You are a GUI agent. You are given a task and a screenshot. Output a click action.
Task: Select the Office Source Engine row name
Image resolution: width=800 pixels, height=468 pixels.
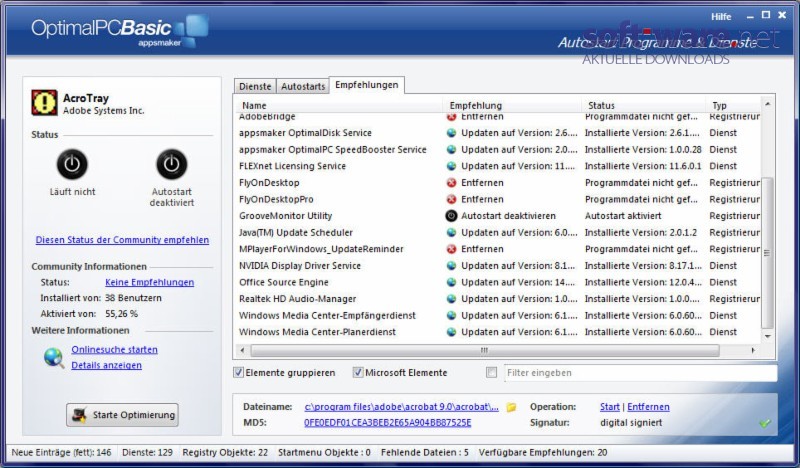[x=284, y=282]
